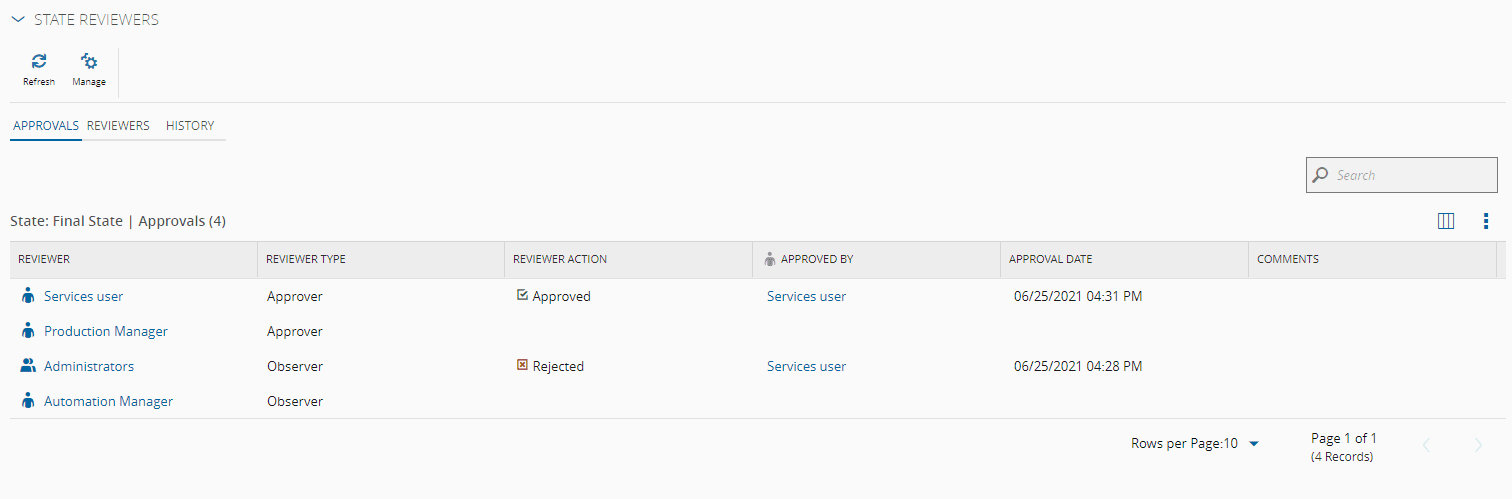Select the Approvals tab
Screen dimensions: 1512x499
click(46, 126)
